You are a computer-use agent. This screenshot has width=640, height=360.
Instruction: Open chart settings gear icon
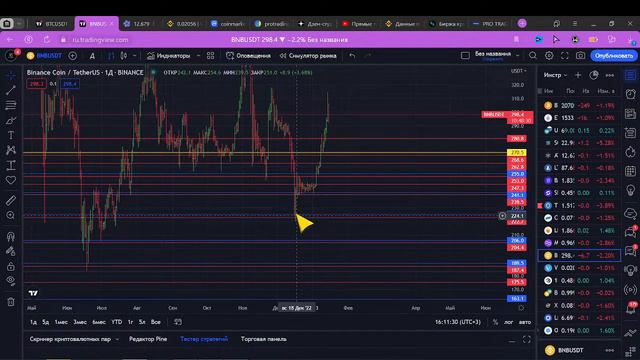click(x=549, y=56)
